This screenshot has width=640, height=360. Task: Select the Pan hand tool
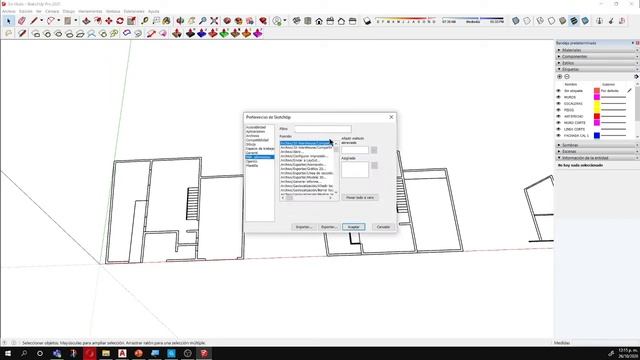pyautogui.click(x=191, y=21)
